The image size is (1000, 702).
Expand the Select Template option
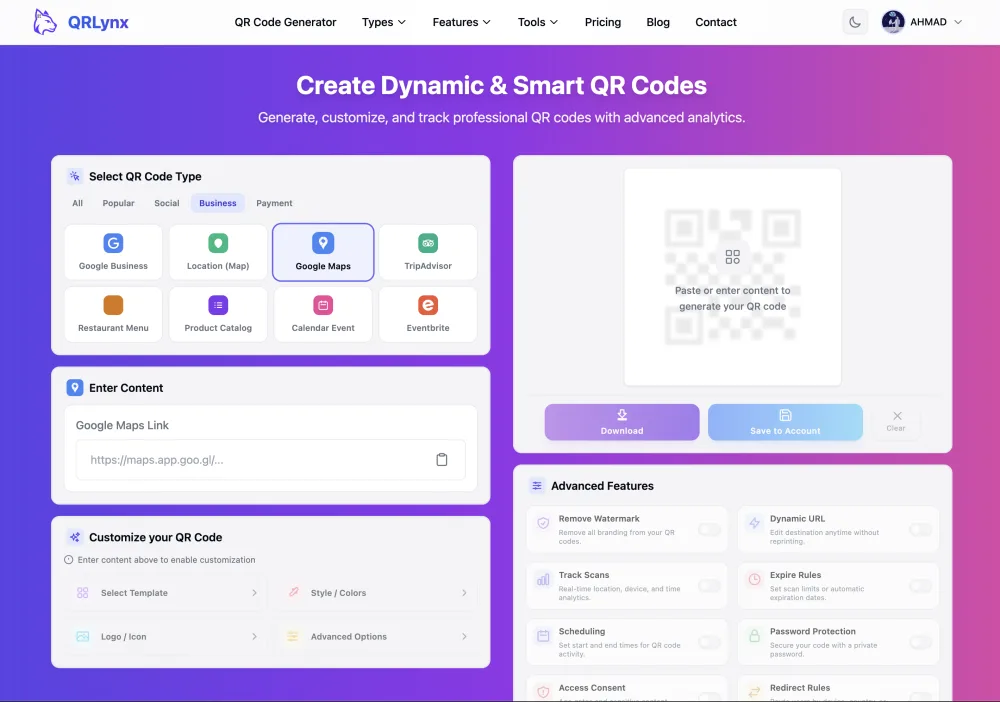coord(166,592)
